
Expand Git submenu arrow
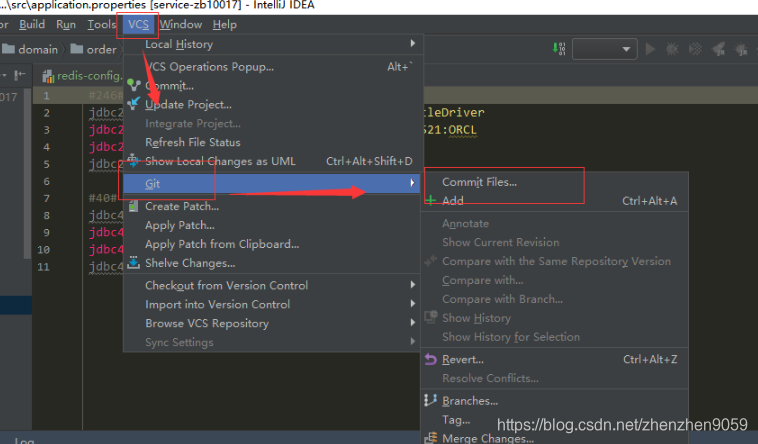412,183
